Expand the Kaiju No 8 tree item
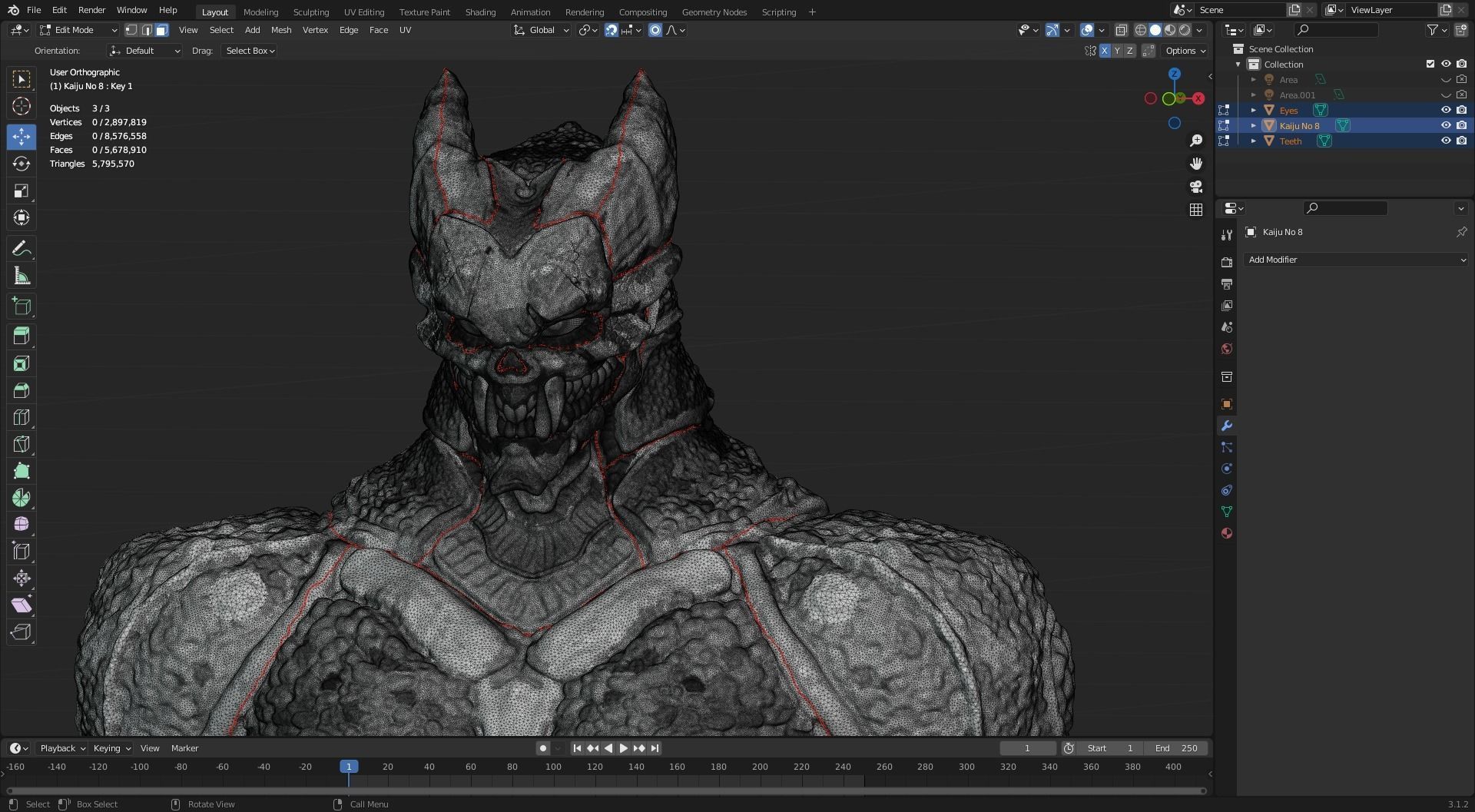This screenshot has height=812, width=1475. 1254,125
